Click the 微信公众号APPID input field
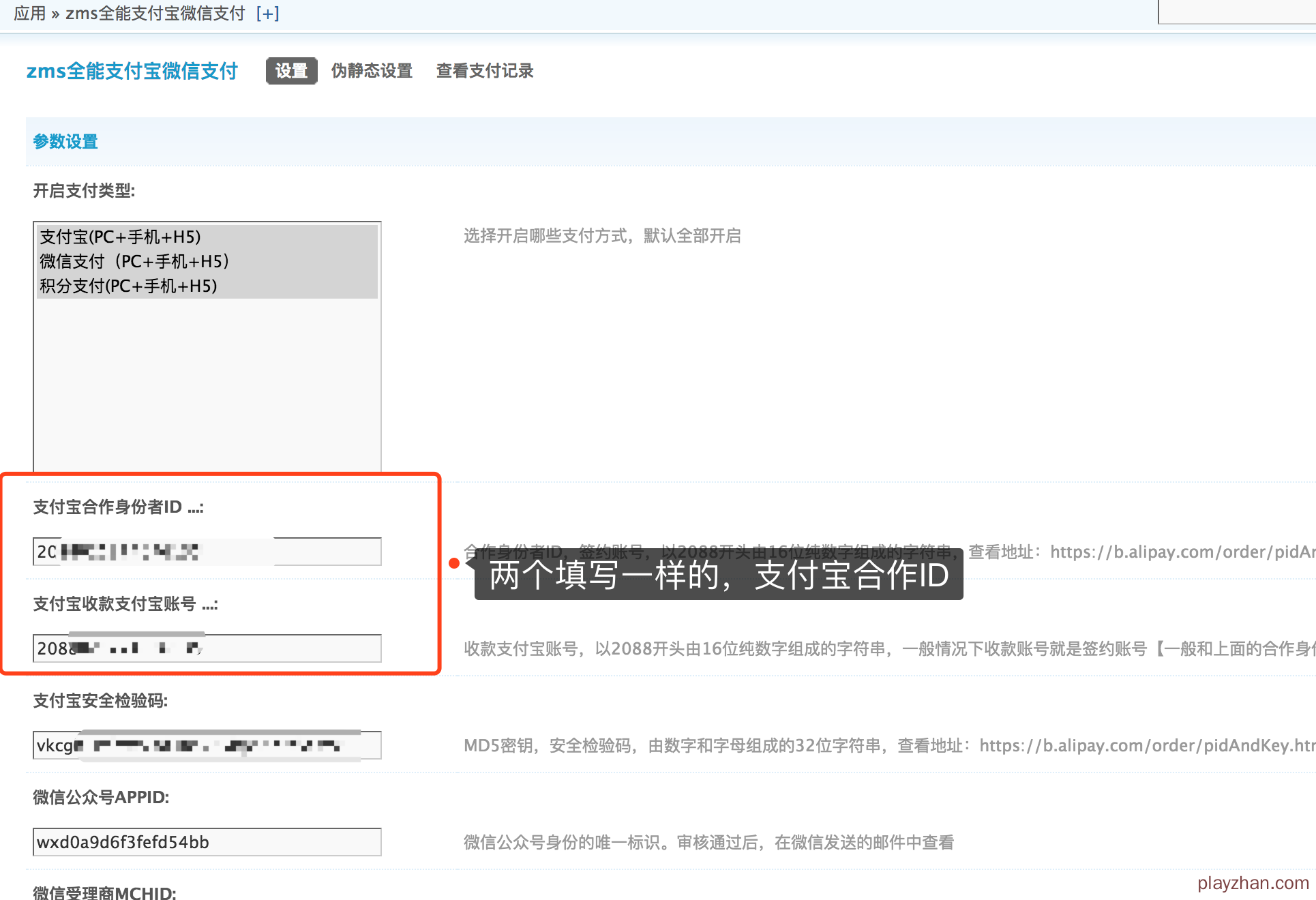Image resolution: width=1316 pixels, height=900 pixels. coord(207,842)
